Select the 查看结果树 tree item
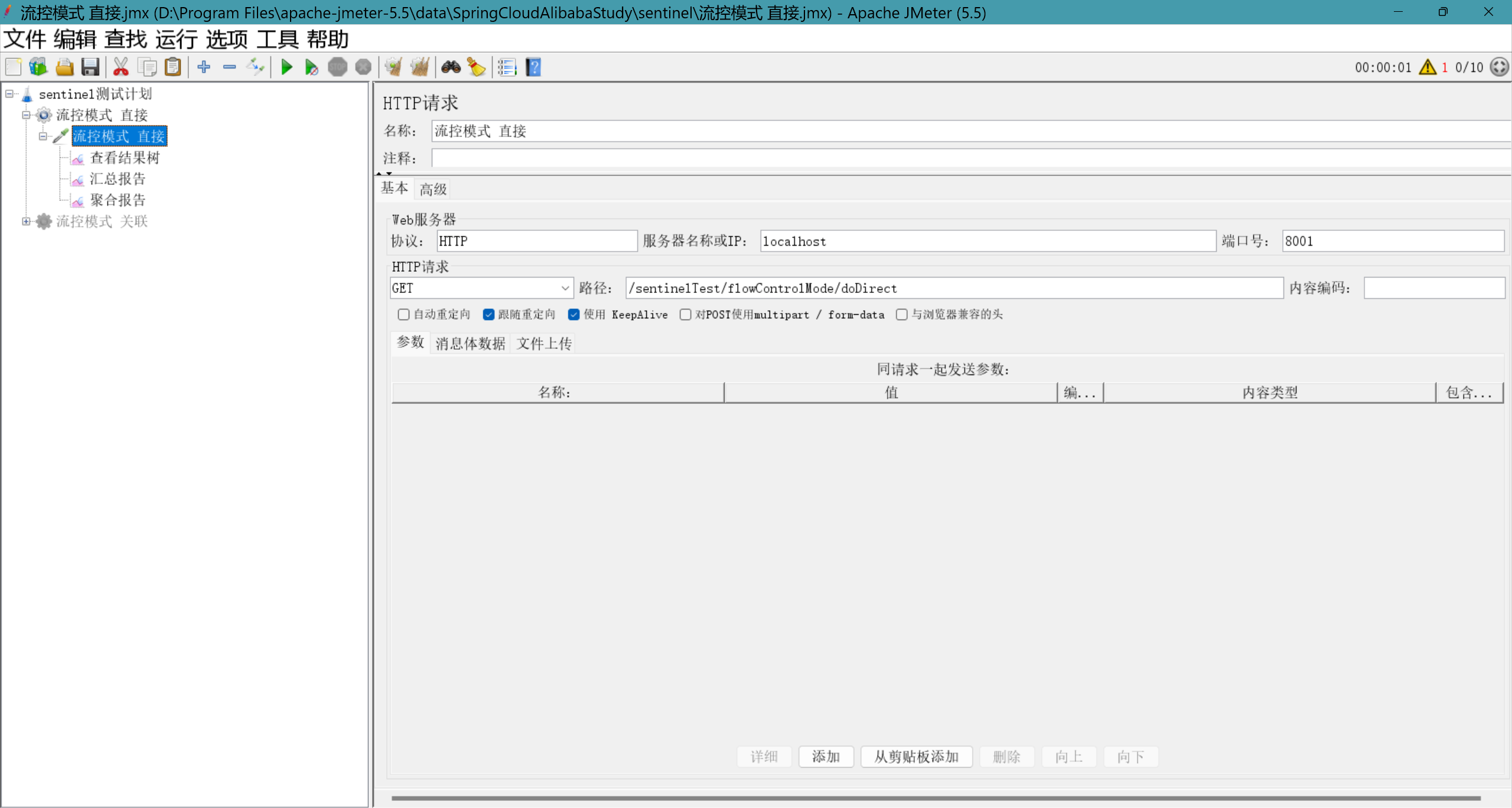This screenshot has height=808, width=1512. (125, 157)
